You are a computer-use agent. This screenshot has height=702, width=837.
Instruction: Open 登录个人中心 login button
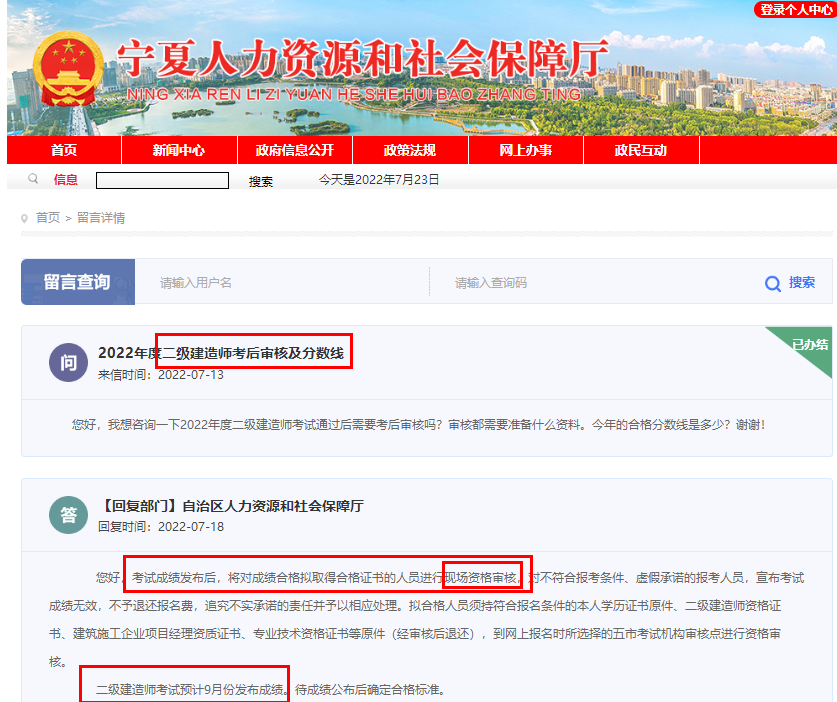795,9
